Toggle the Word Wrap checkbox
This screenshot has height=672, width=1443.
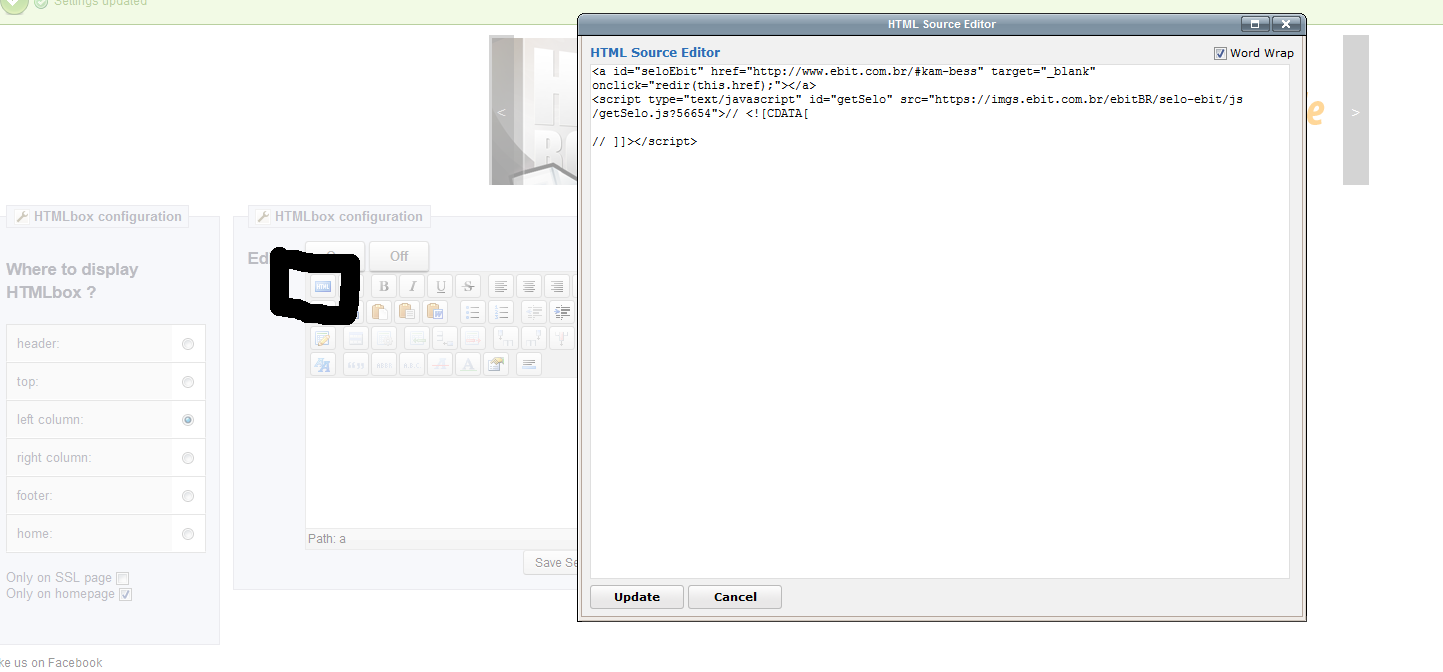[1220, 53]
